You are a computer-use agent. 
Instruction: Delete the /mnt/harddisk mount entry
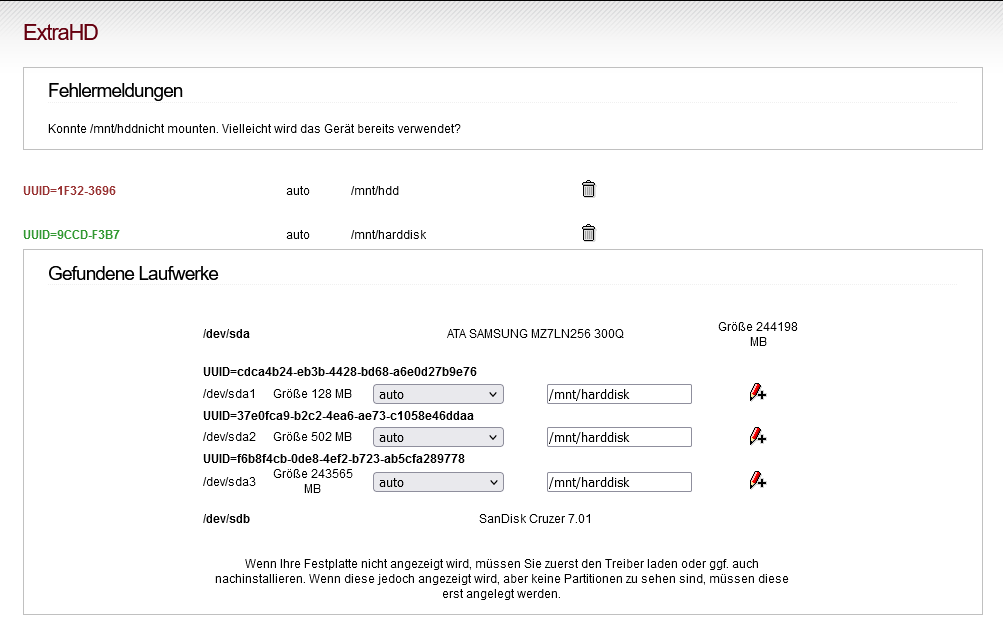(x=588, y=233)
